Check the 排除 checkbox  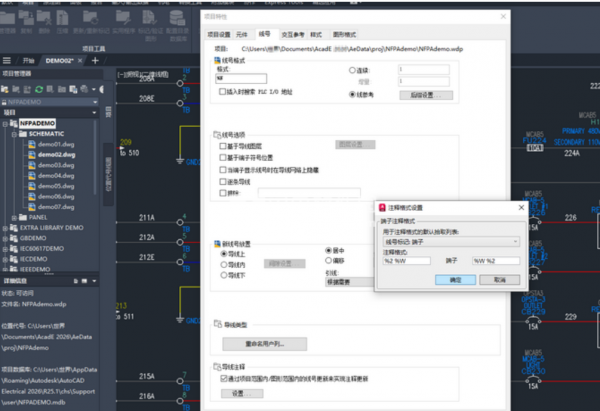pyautogui.click(x=223, y=193)
